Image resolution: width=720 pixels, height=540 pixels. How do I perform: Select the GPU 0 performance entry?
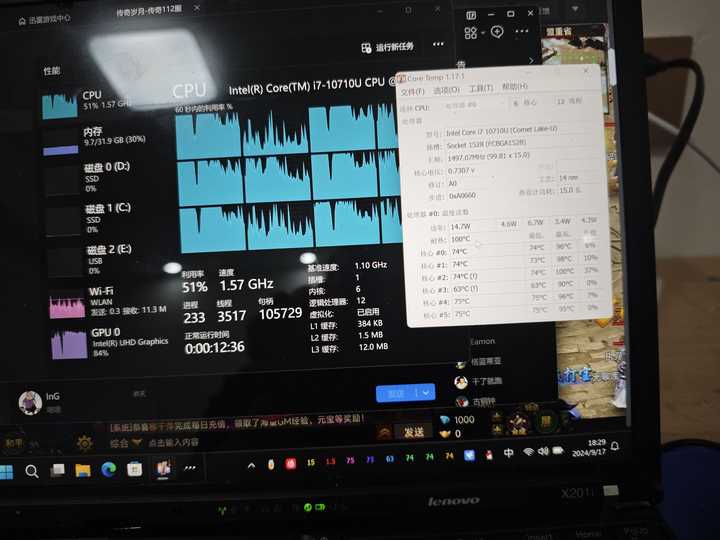coord(110,343)
